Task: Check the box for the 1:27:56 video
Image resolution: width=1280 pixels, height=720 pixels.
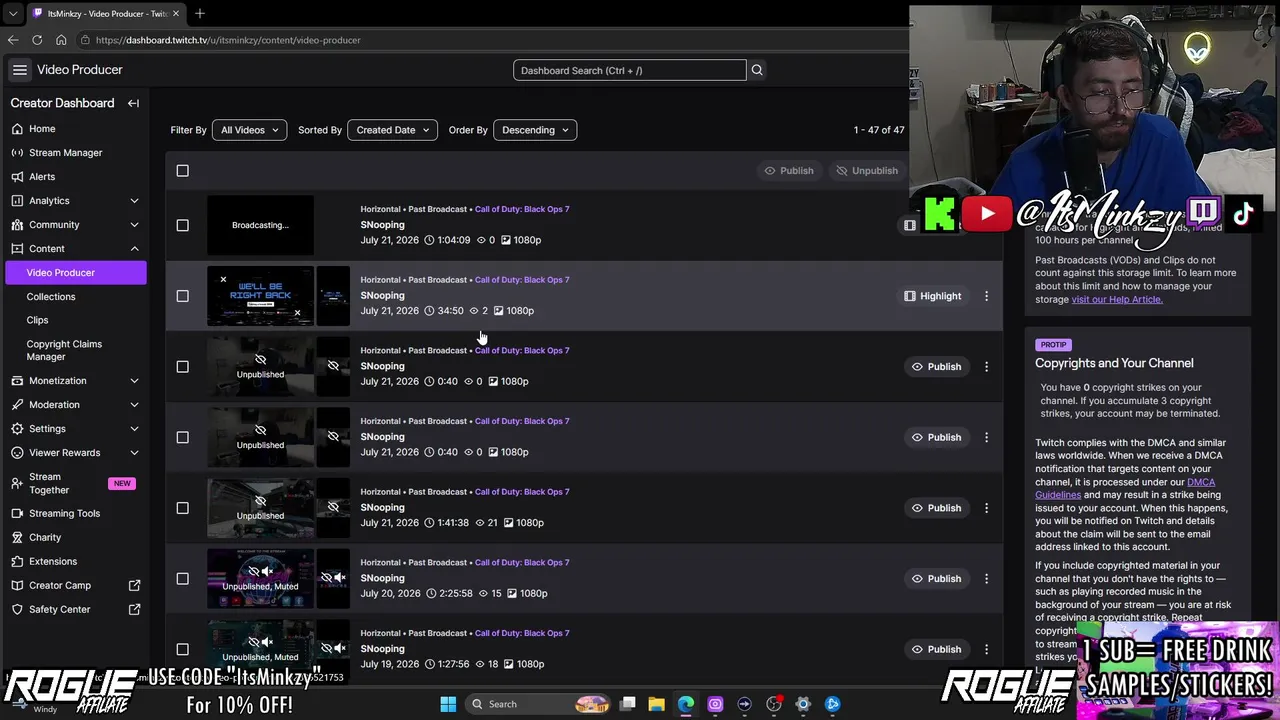Action: click(x=182, y=649)
